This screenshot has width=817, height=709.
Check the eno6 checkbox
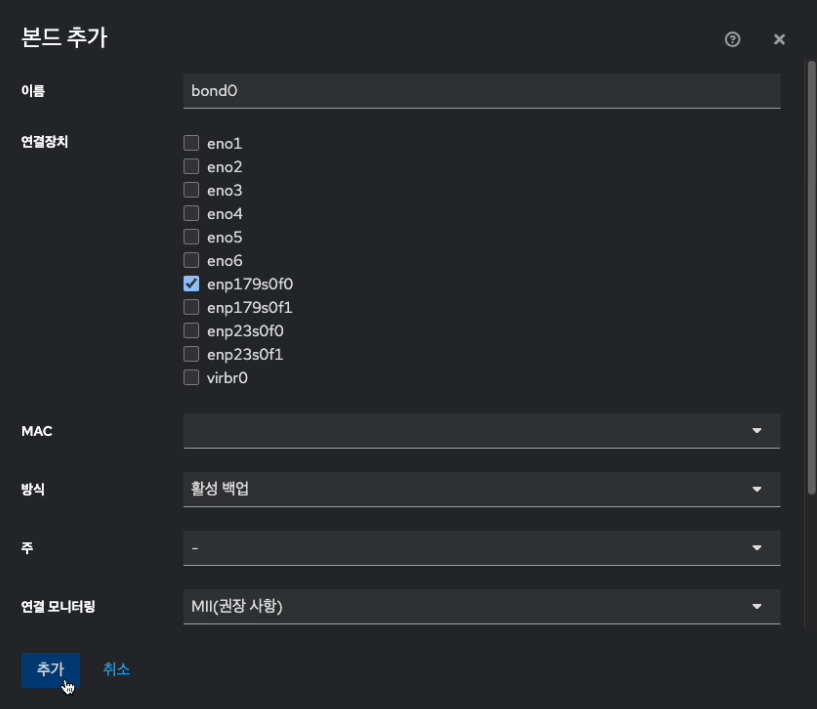tap(191, 260)
